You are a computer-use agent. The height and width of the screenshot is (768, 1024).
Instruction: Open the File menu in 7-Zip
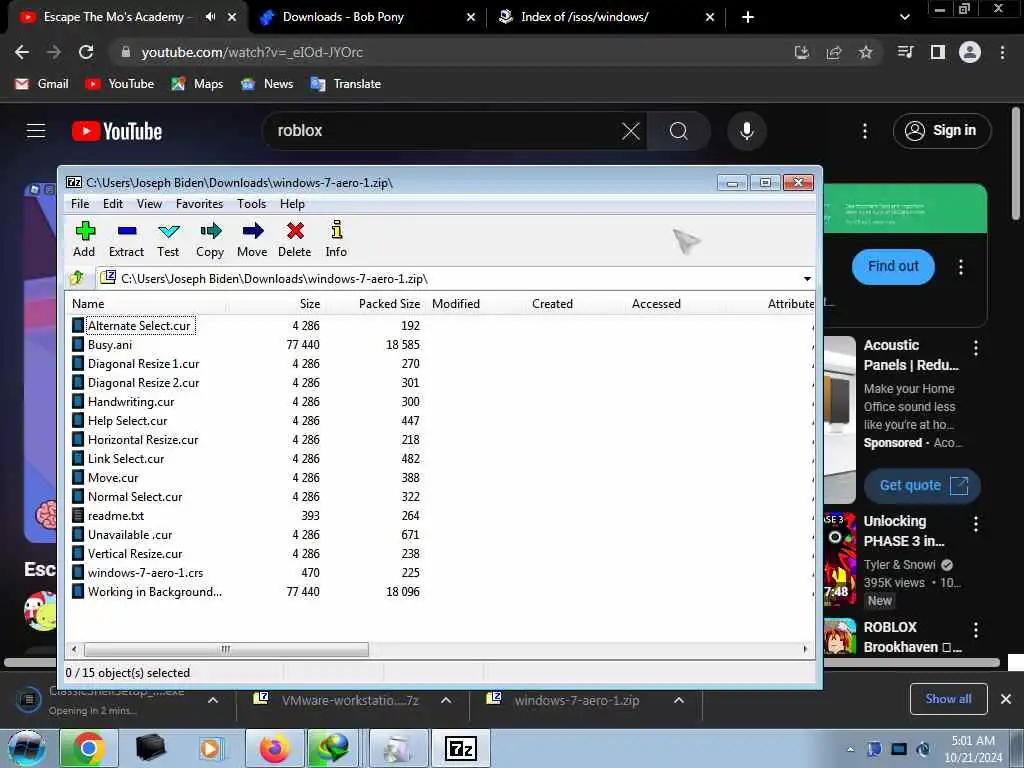pos(80,204)
